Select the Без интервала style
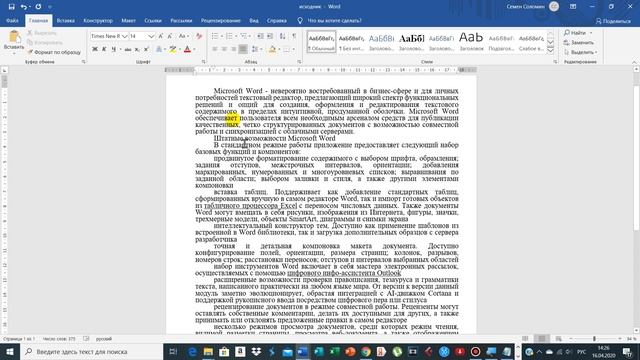 [x=351, y=42]
